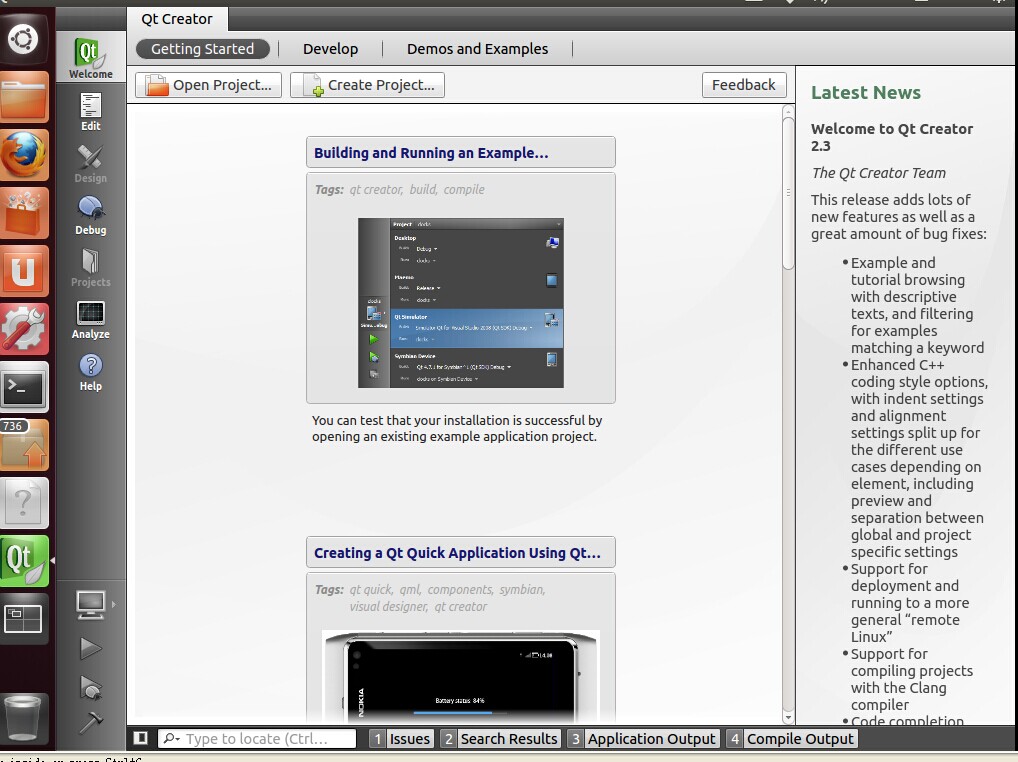Click the 'qt creator' tag in first tutorial
Image resolution: width=1018 pixels, height=762 pixels.
[376, 190]
